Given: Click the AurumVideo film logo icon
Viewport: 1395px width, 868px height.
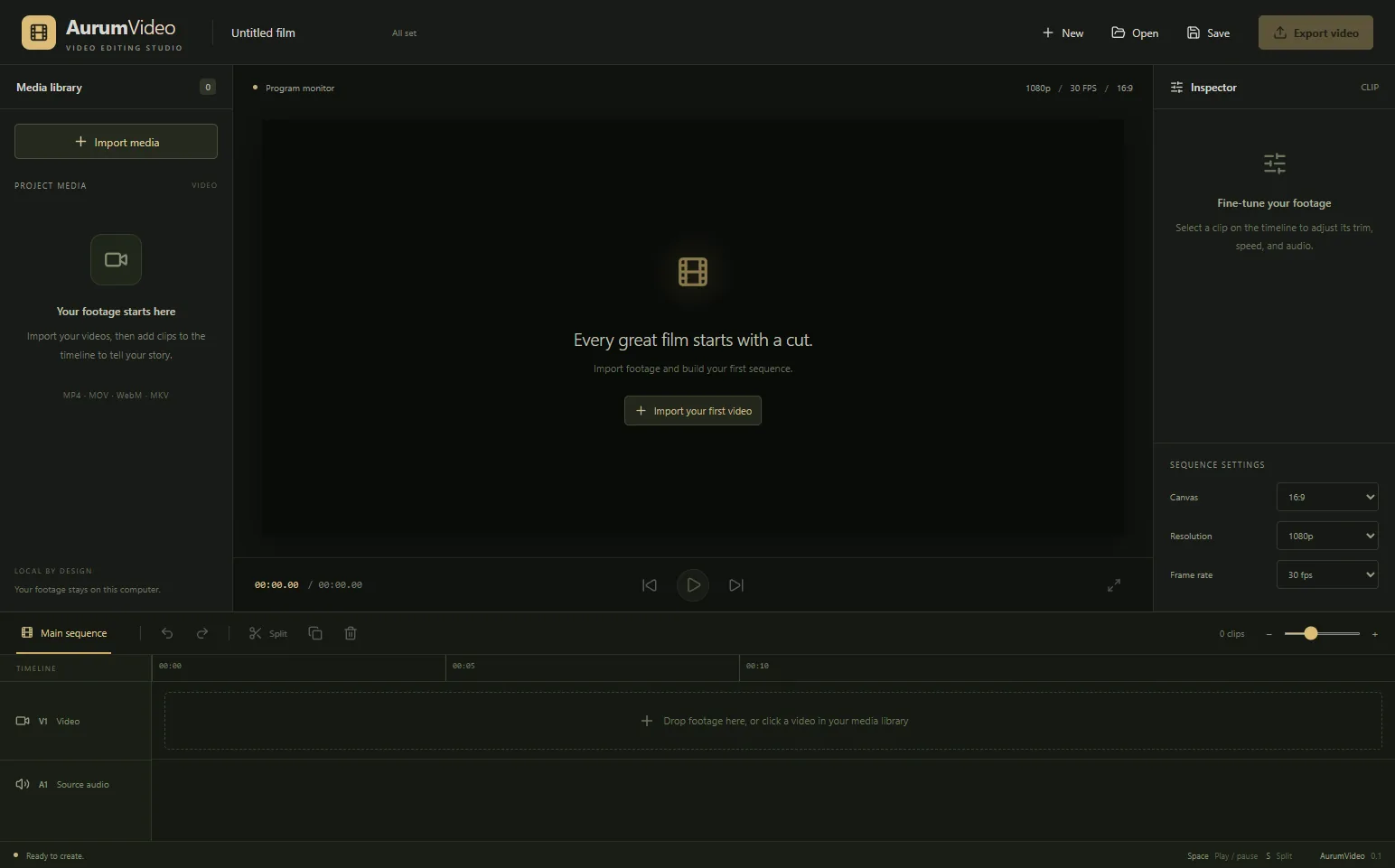Looking at the screenshot, I should click(x=38, y=33).
